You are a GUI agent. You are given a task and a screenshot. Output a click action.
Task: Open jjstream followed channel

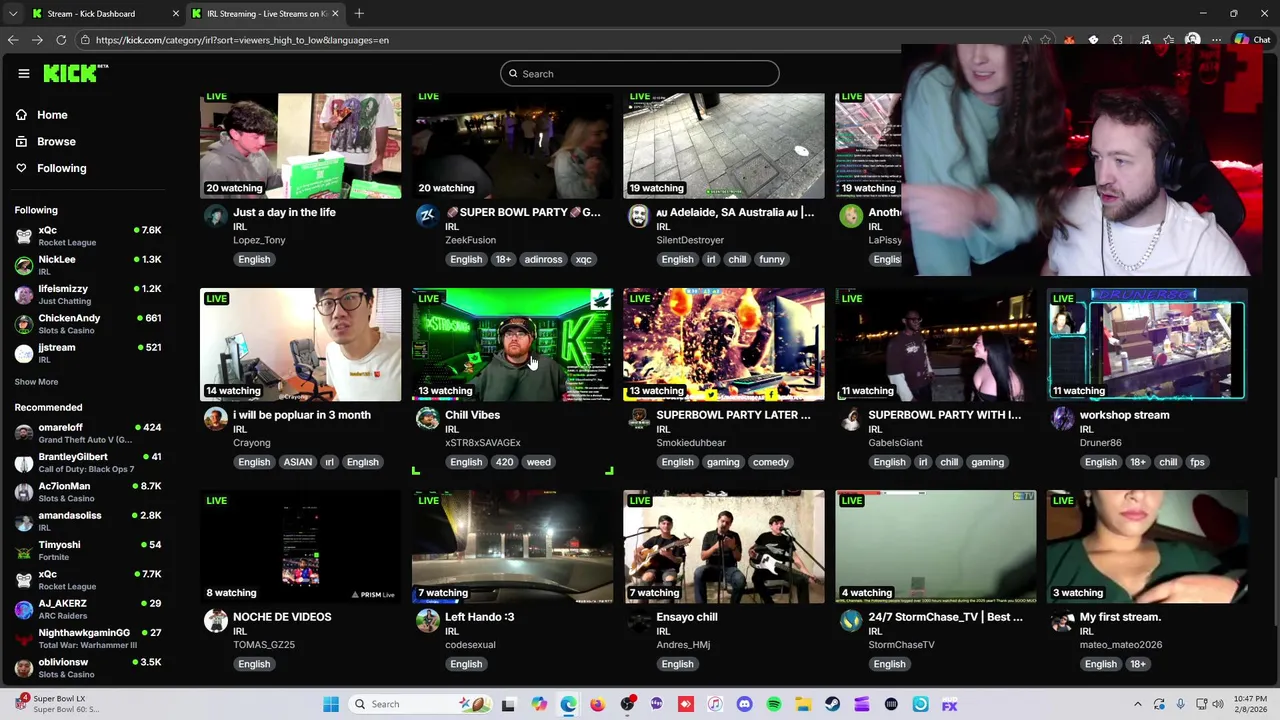[88, 353]
